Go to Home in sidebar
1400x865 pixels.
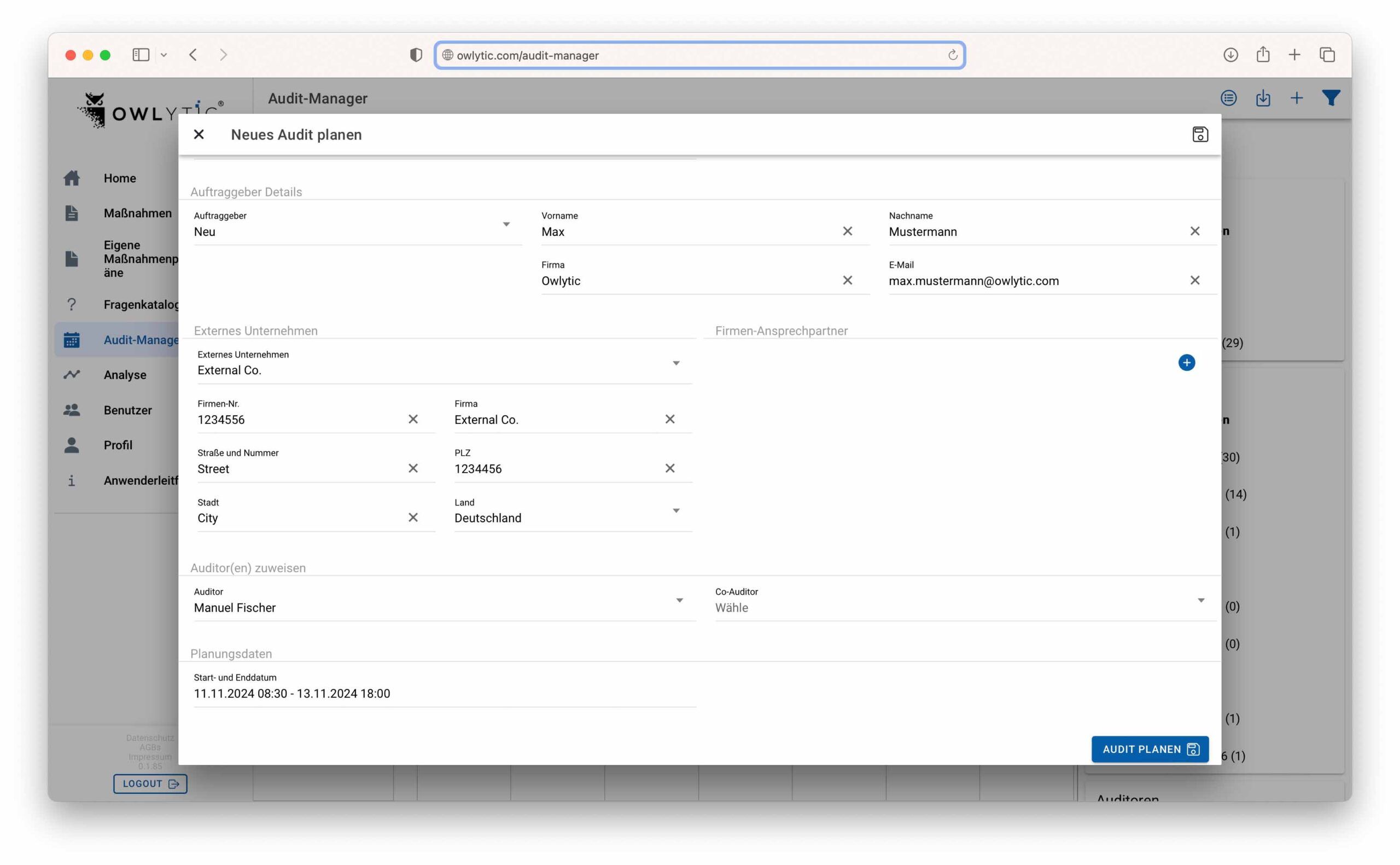[x=119, y=178]
